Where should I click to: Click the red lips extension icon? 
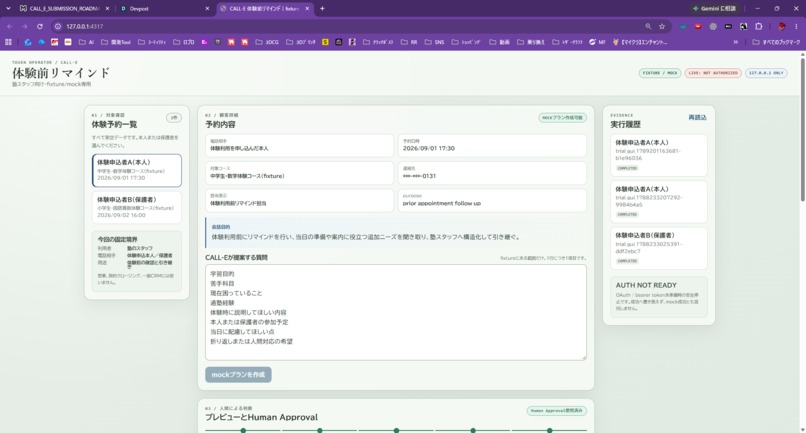tap(698, 26)
